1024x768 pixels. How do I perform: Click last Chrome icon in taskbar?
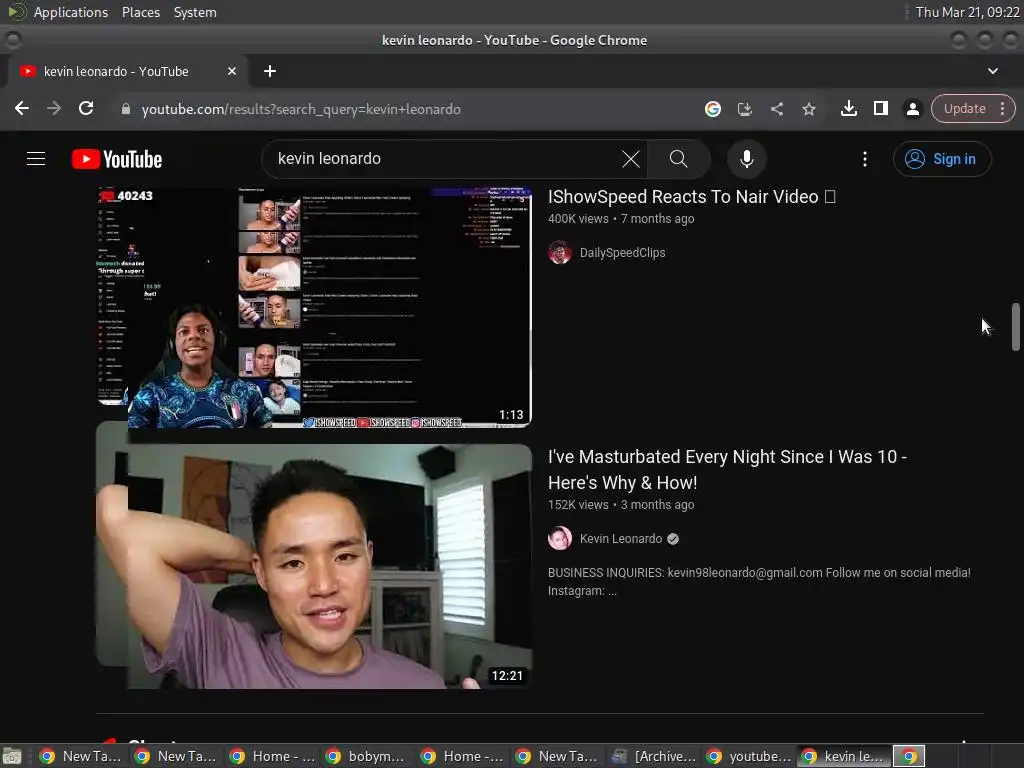909,756
